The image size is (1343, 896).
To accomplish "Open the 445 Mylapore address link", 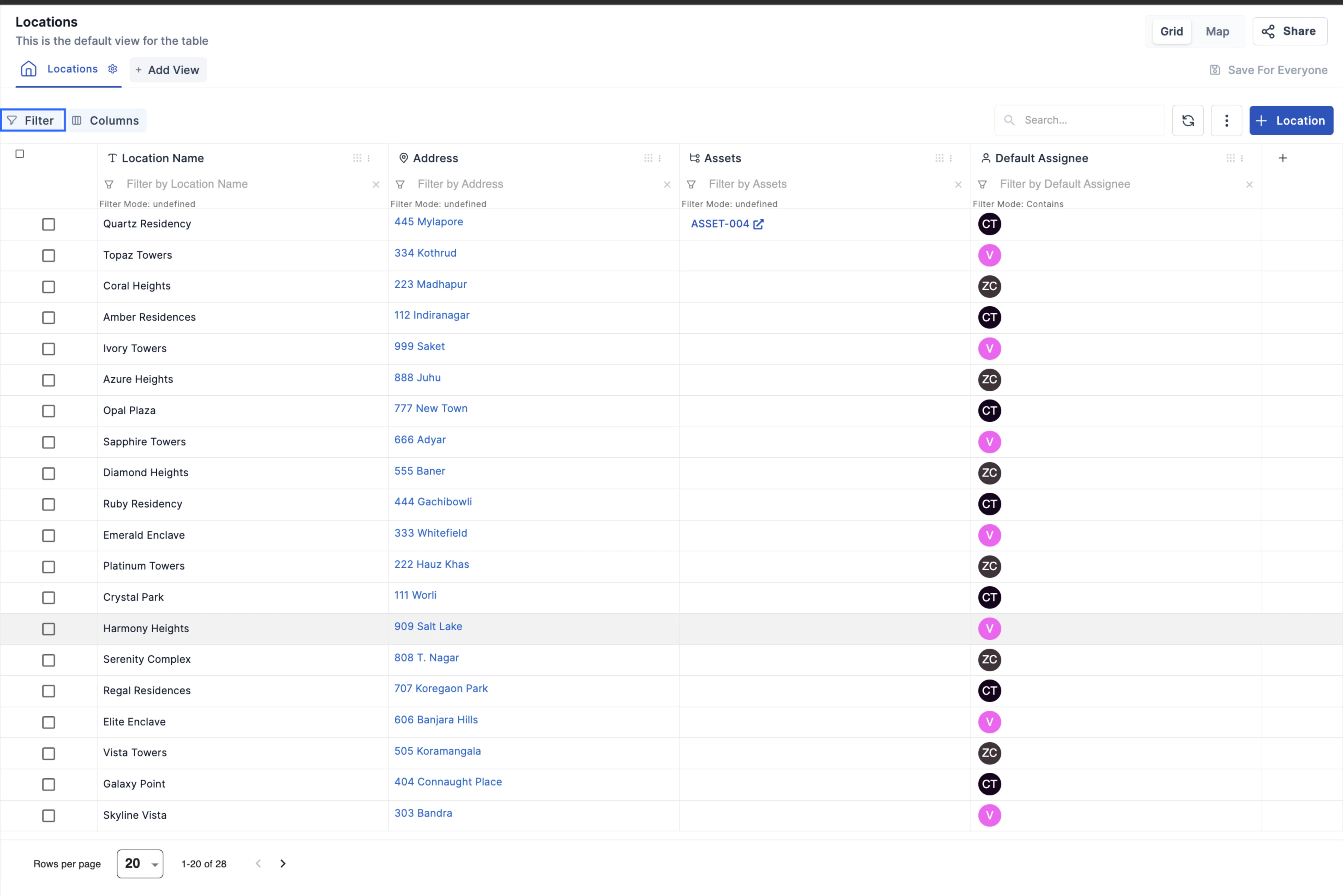I will click(x=428, y=222).
